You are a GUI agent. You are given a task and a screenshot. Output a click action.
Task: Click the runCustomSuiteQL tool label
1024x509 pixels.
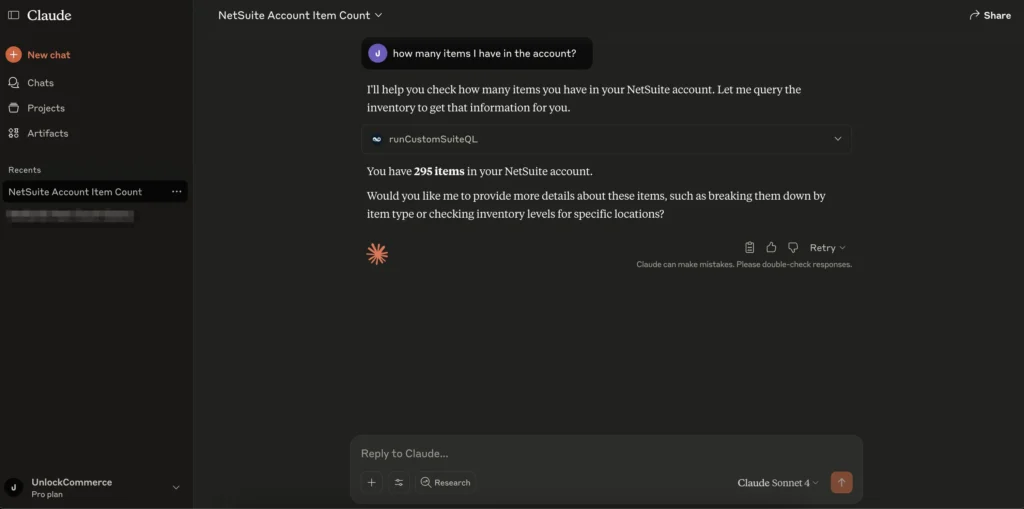pos(433,139)
